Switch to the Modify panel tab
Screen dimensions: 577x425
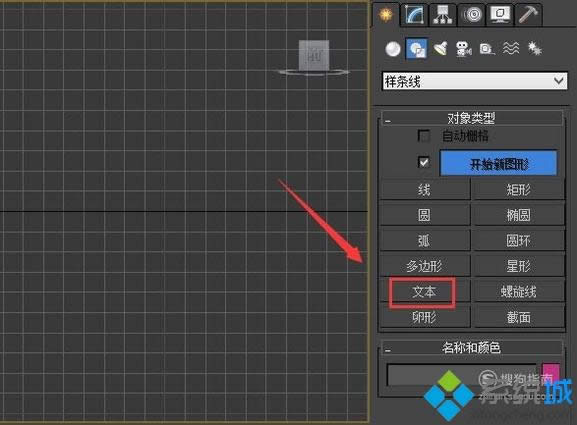coord(415,15)
